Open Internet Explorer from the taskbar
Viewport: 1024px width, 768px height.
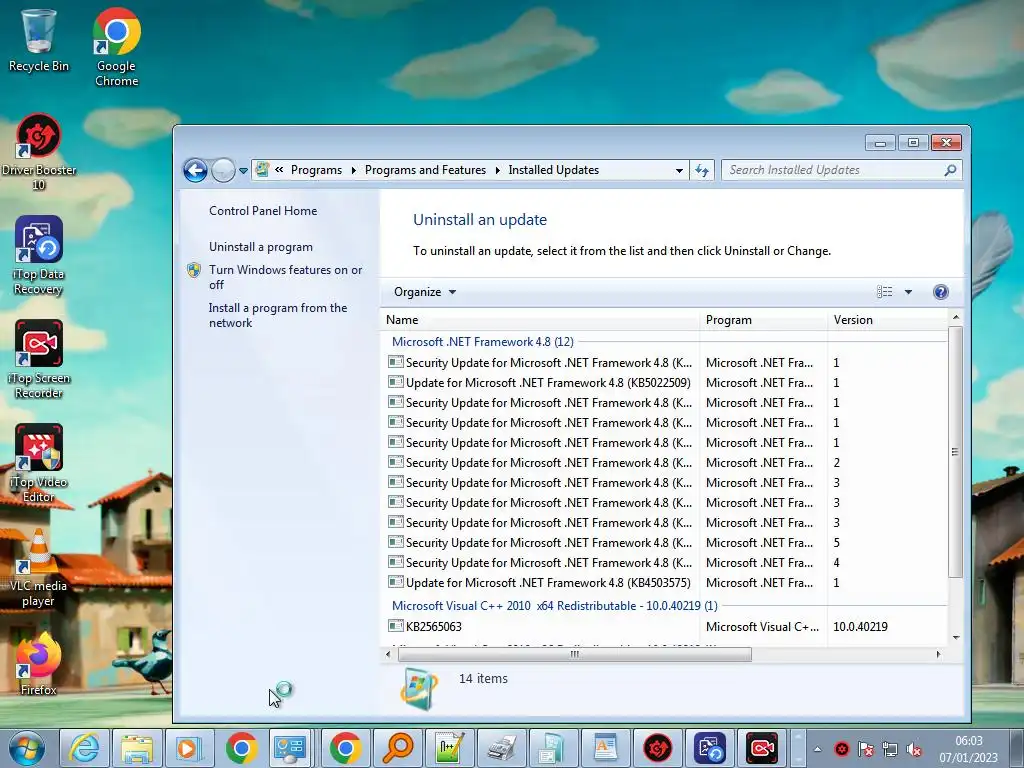(x=85, y=748)
